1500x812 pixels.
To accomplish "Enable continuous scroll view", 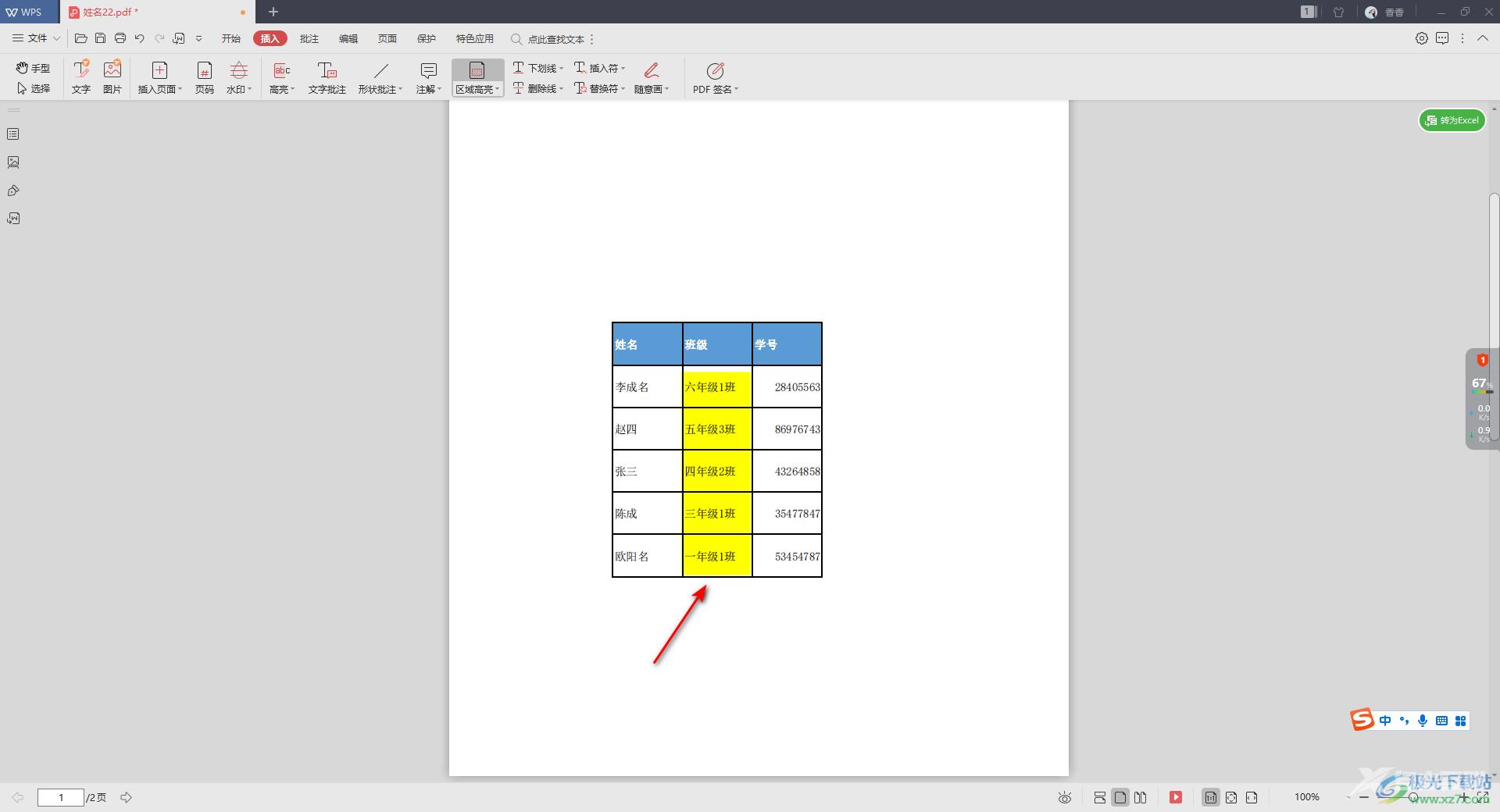I will pos(1100,797).
